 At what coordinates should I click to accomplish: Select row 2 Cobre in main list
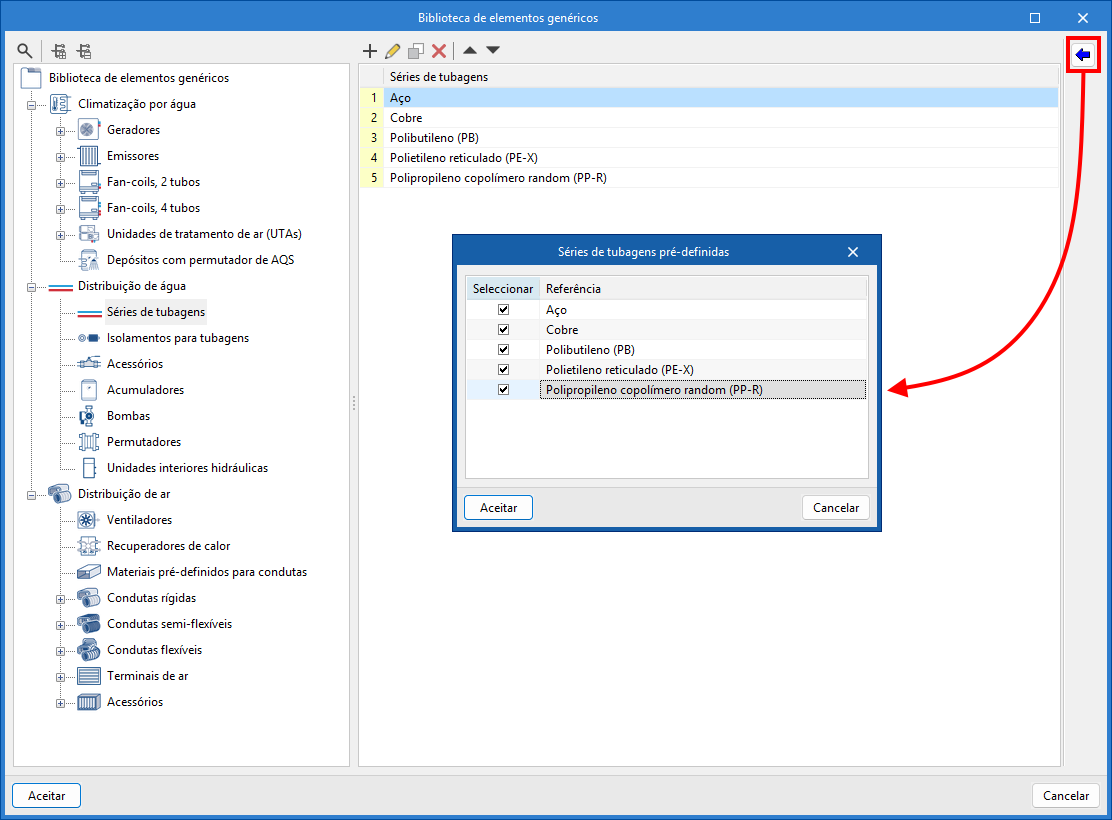(709, 118)
